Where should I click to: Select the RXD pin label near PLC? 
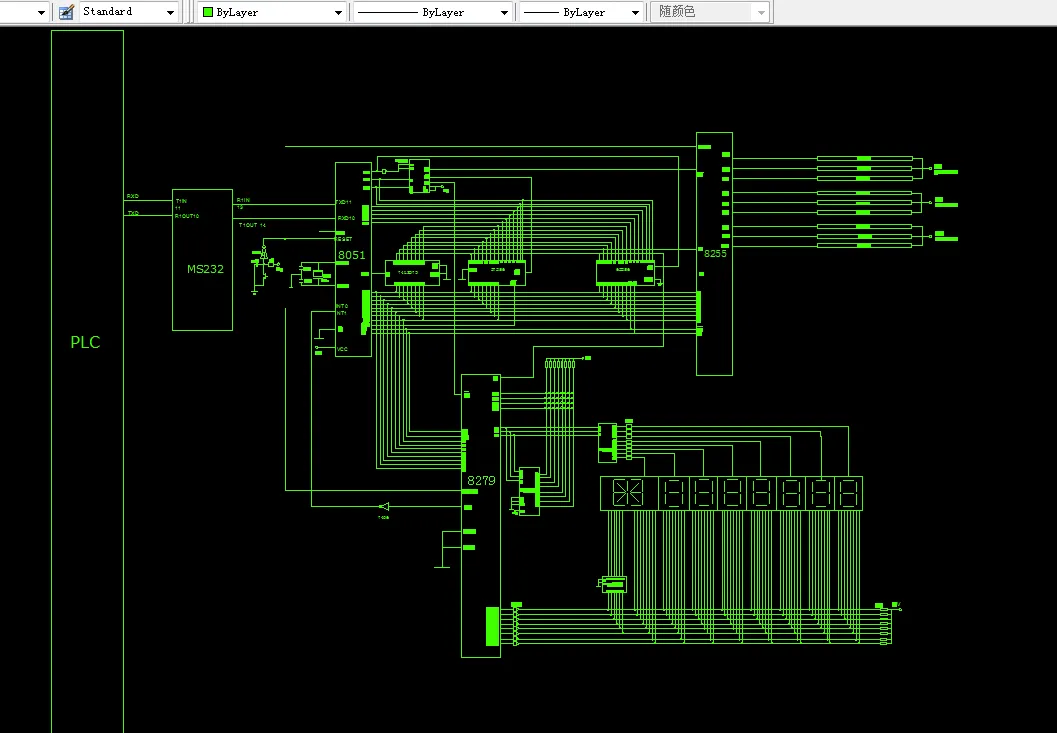click(133, 196)
